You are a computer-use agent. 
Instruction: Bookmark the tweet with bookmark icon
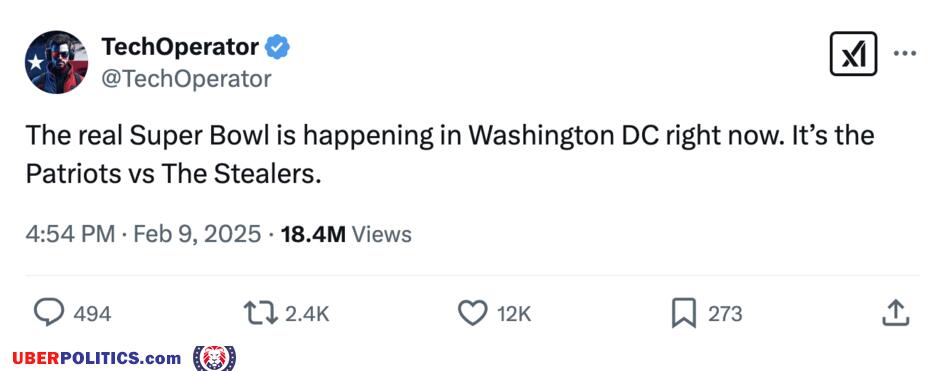tap(683, 313)
